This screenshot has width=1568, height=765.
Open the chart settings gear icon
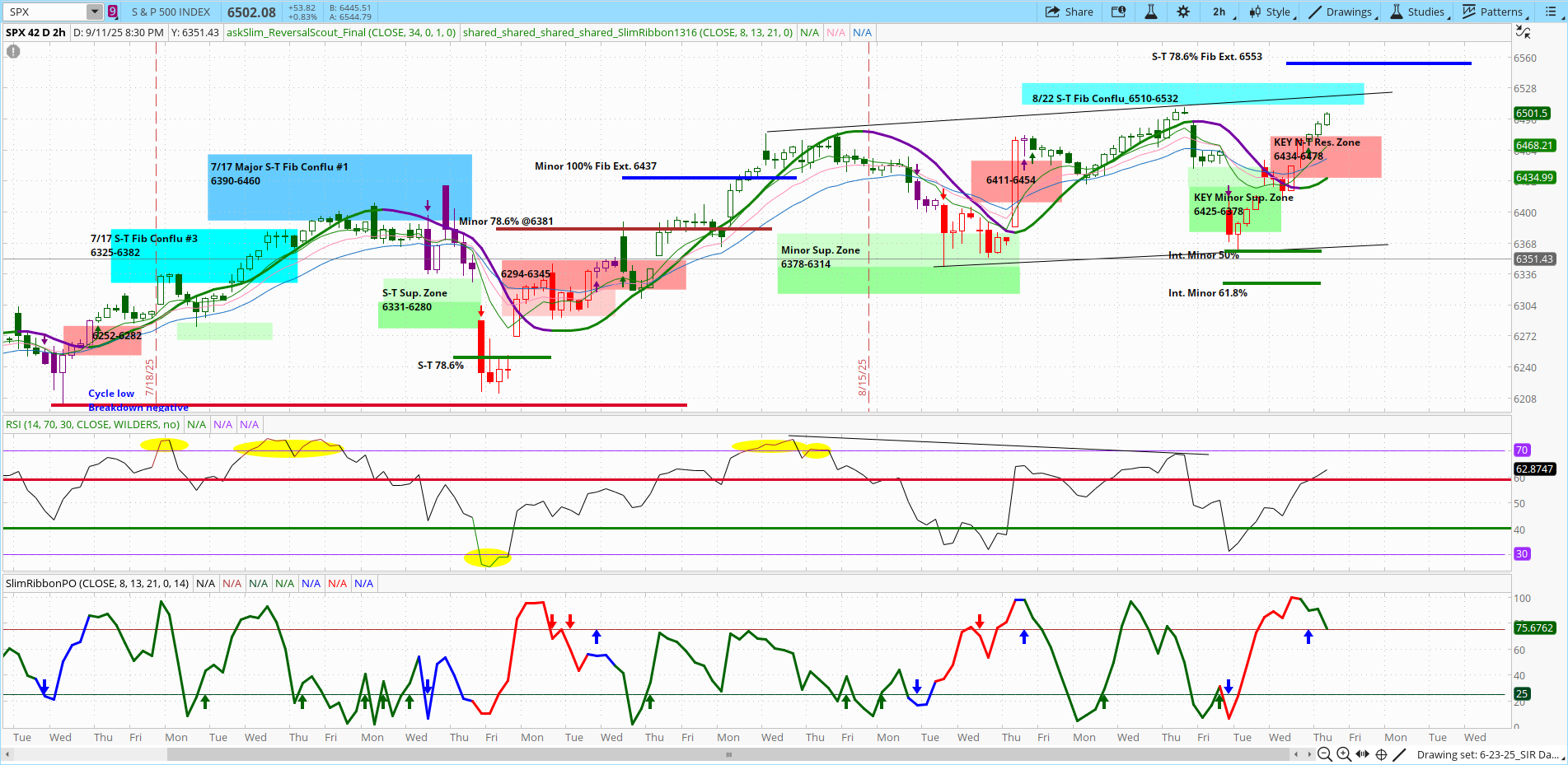click(1182, 12)
